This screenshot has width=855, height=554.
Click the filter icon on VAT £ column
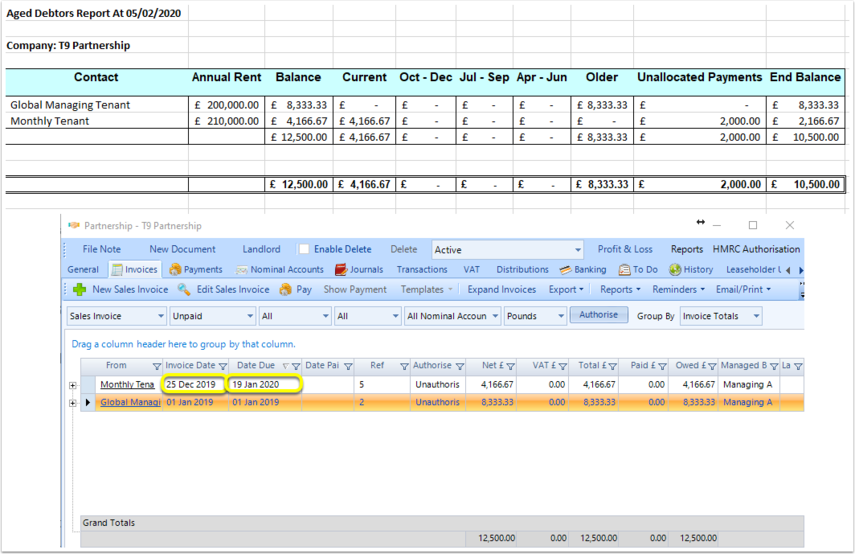(563, 366)
